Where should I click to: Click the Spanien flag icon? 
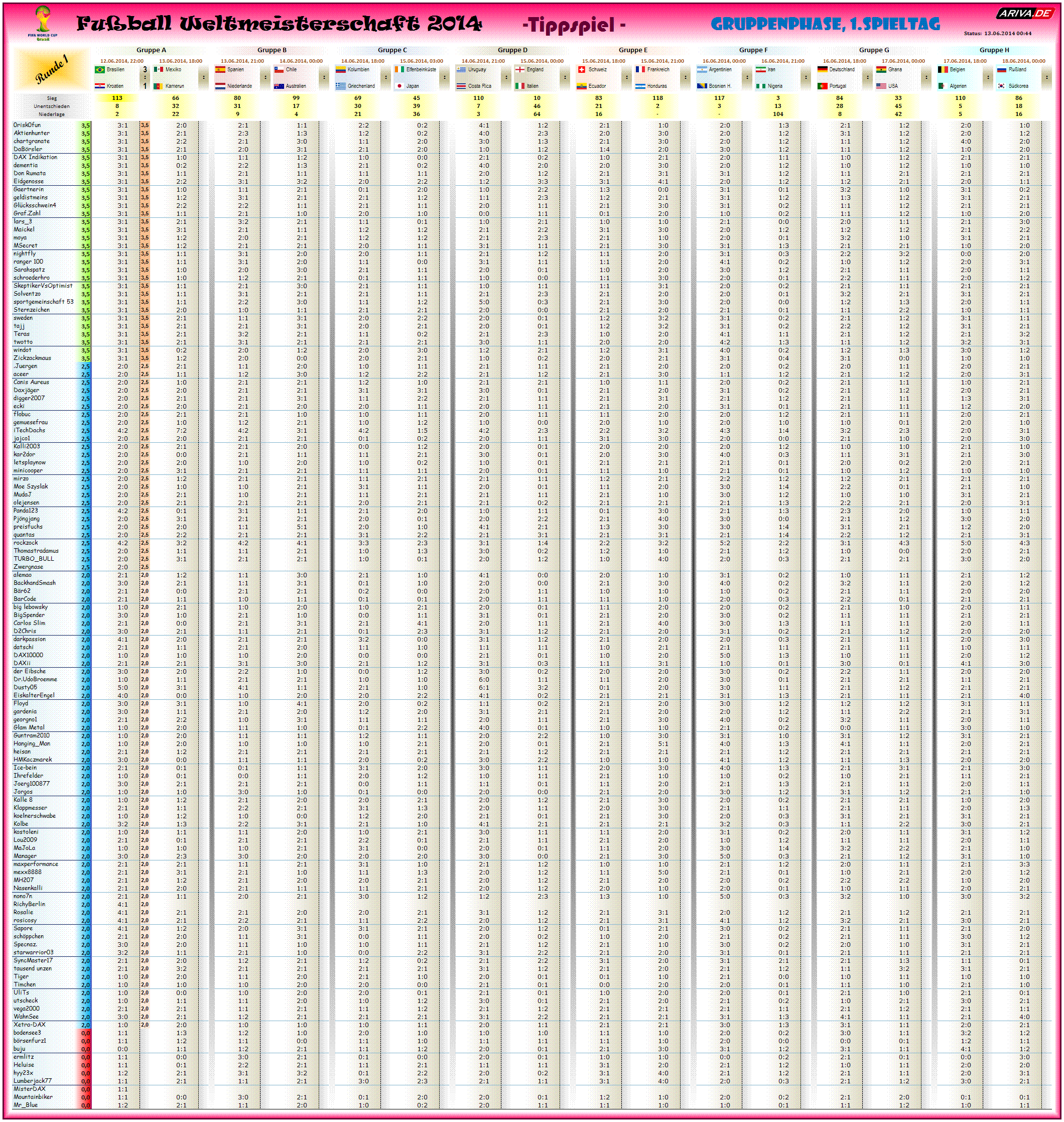click(x=220, y=70)
